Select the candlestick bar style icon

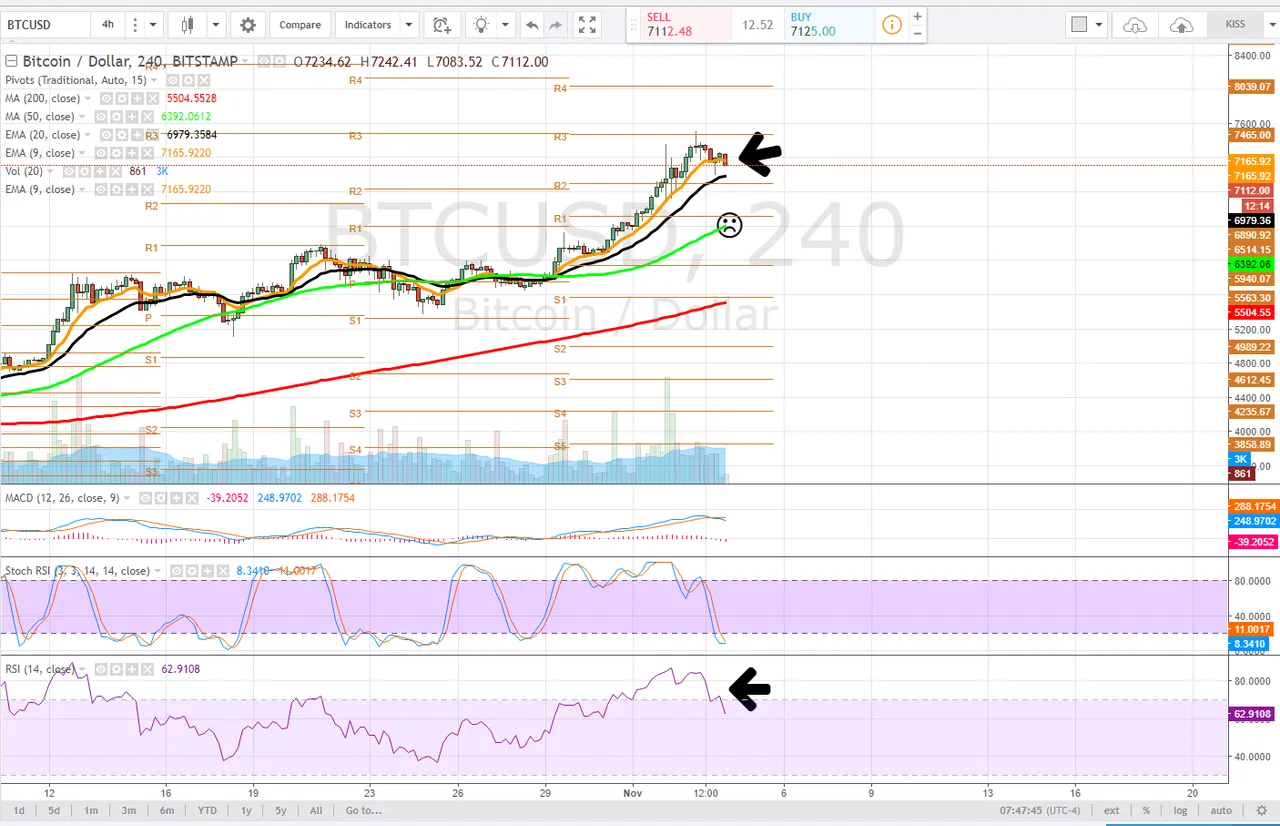(x=188, y=25)
